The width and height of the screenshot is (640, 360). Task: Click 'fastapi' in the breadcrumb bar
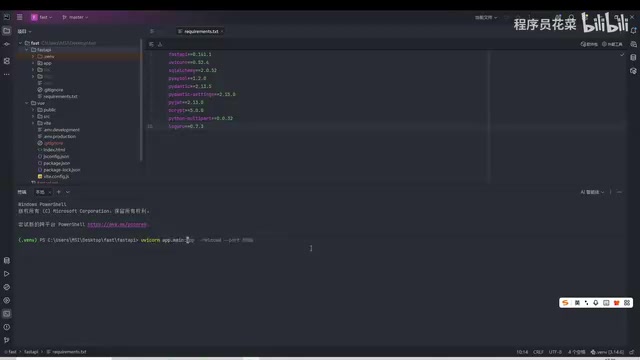[31, 352]
